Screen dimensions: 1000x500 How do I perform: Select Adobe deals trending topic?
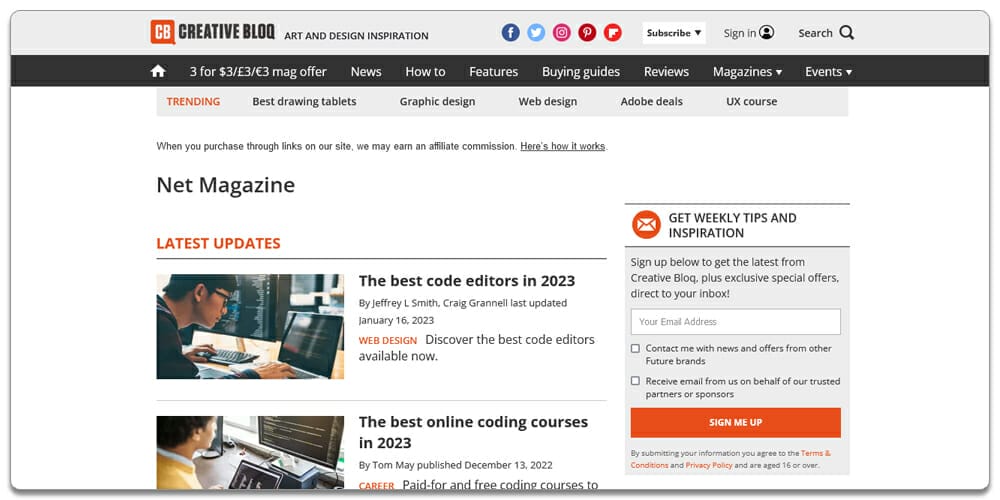click(652, 101)
